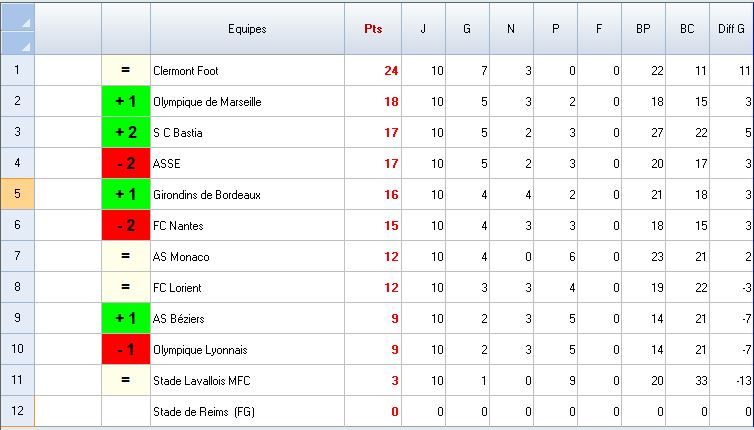The width and height of the screenshot is (754, 430).
Task: Click the J column header
Action: tap(423, 30)
